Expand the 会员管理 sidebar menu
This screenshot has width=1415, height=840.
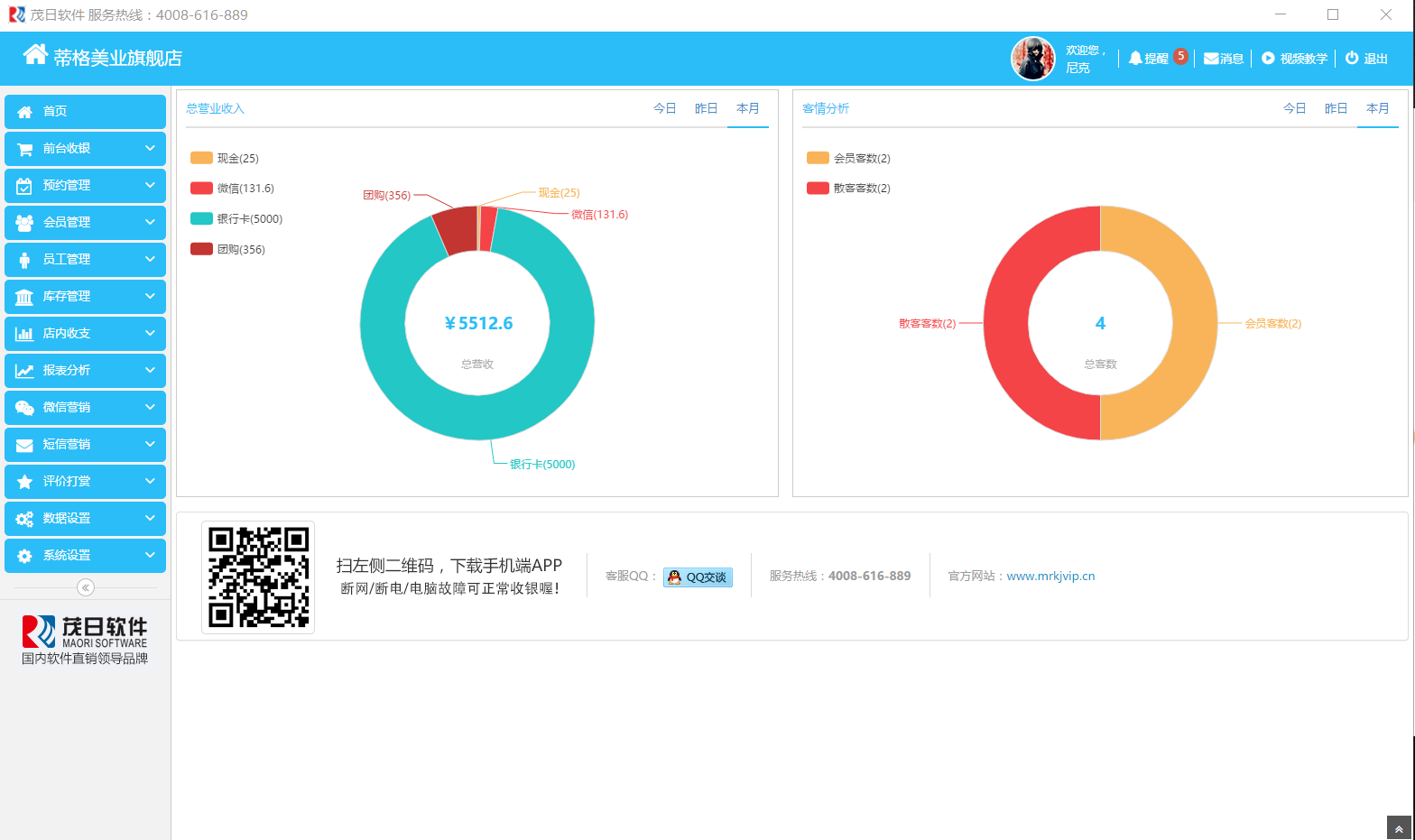click(85, 223)
